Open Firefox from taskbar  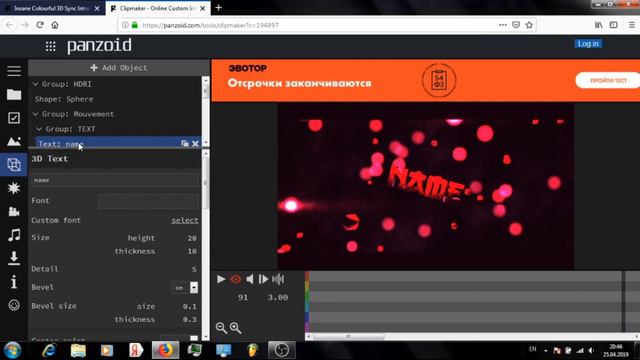click(165, 351)
